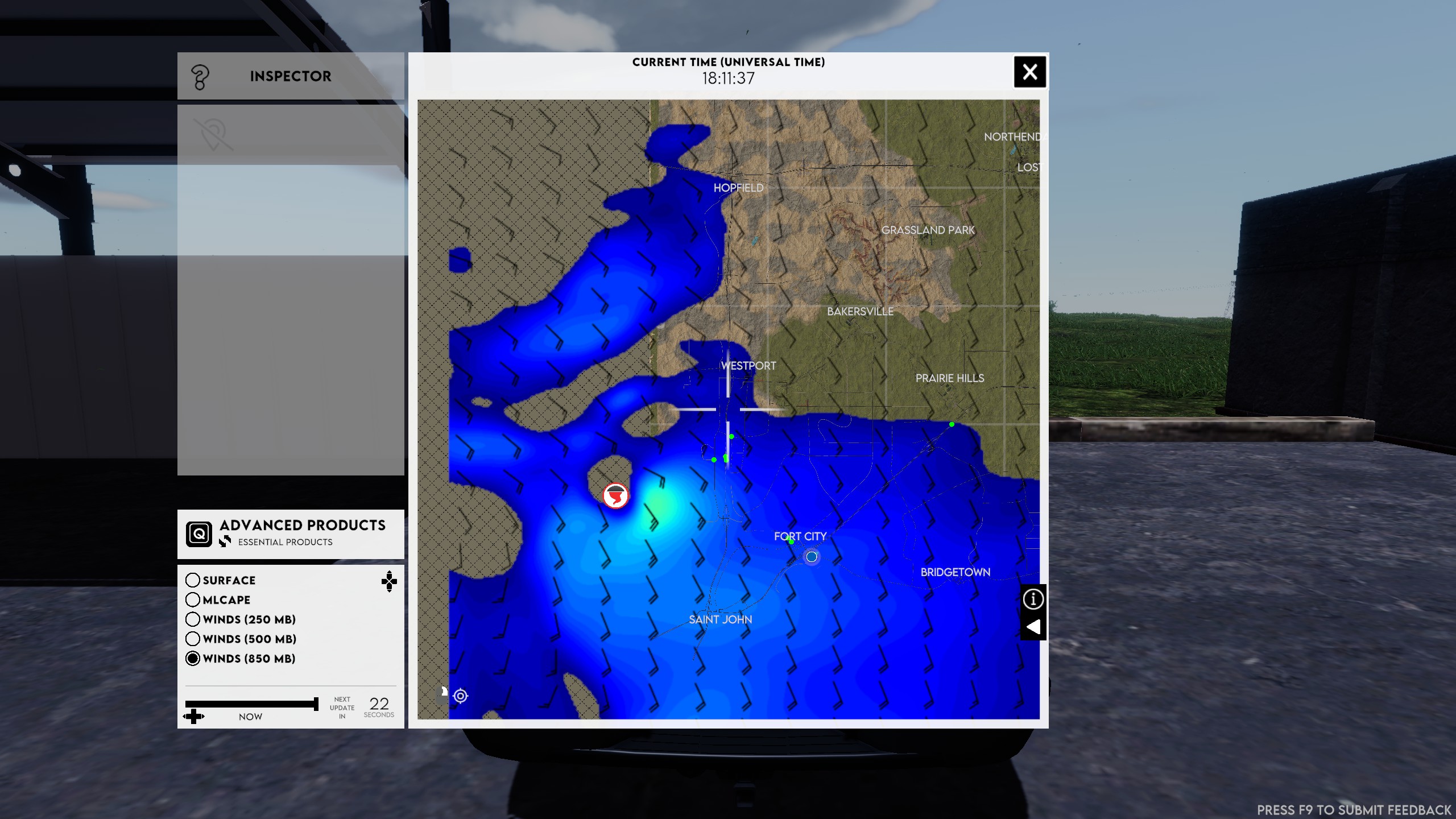Click the timeline slider handle at Now
Screen dimensions: 1456x819
316,704
